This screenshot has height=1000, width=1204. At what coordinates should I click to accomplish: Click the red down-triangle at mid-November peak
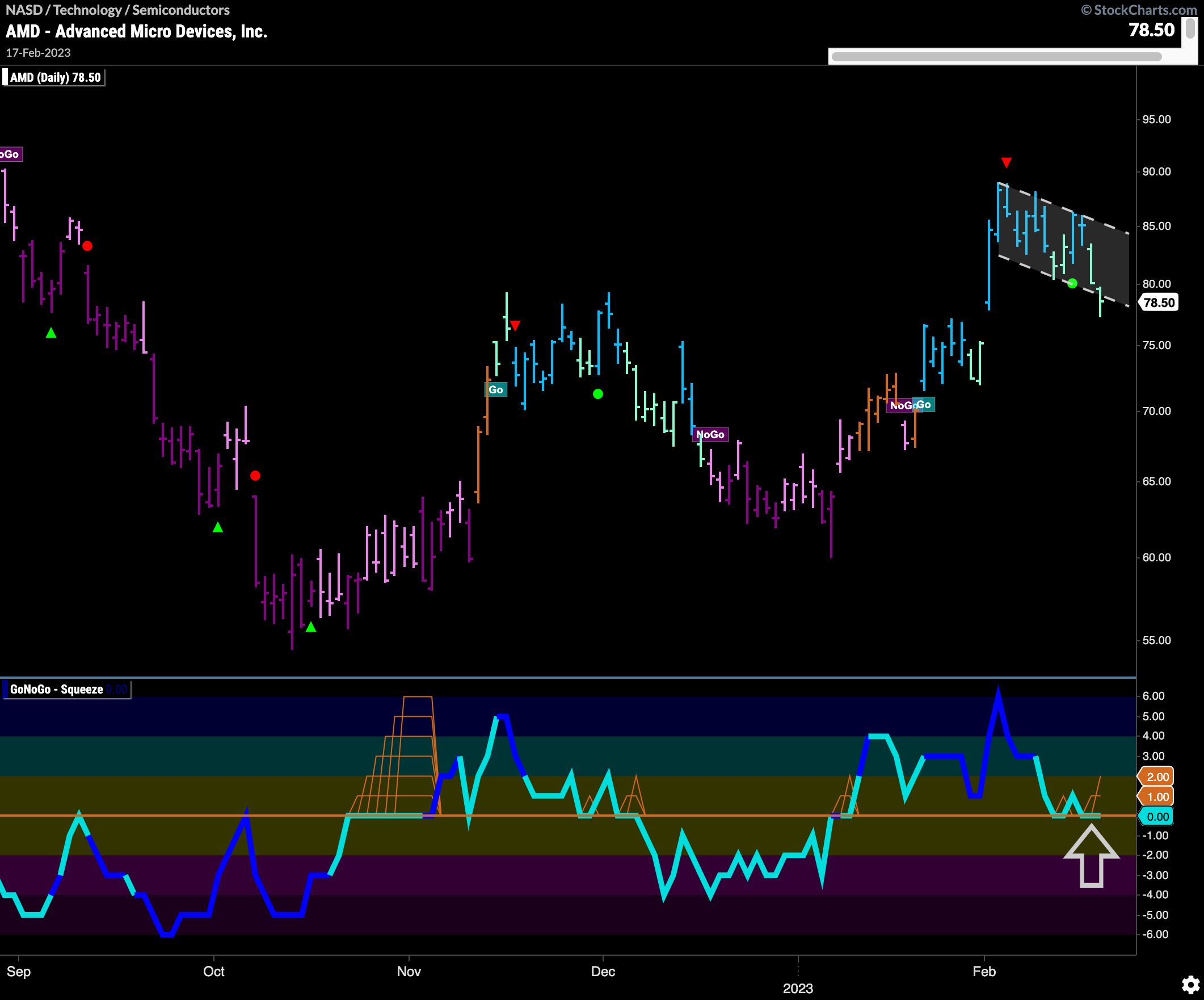(x=515, y=326)
